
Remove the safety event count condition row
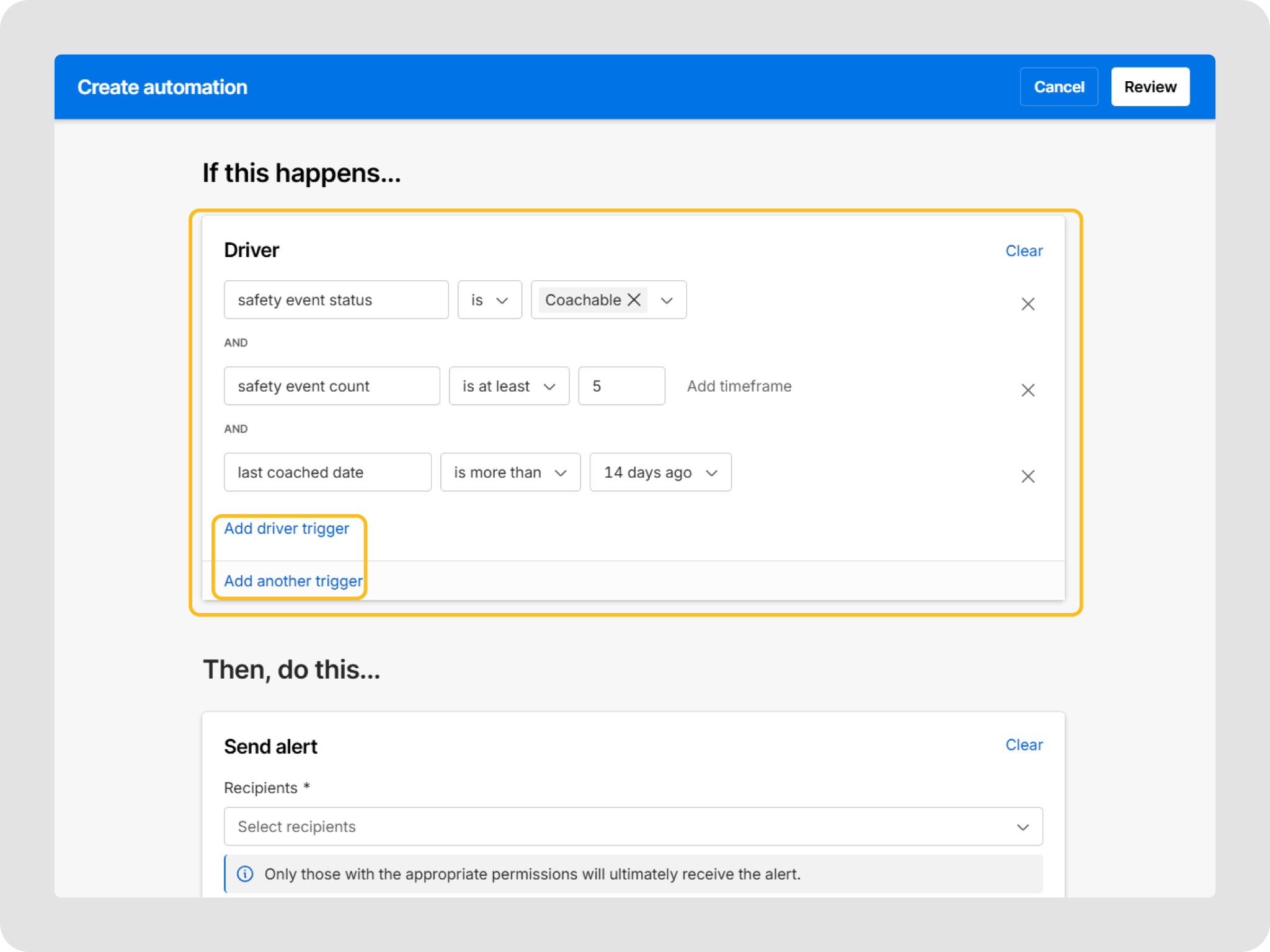[x=1028, y=390]
